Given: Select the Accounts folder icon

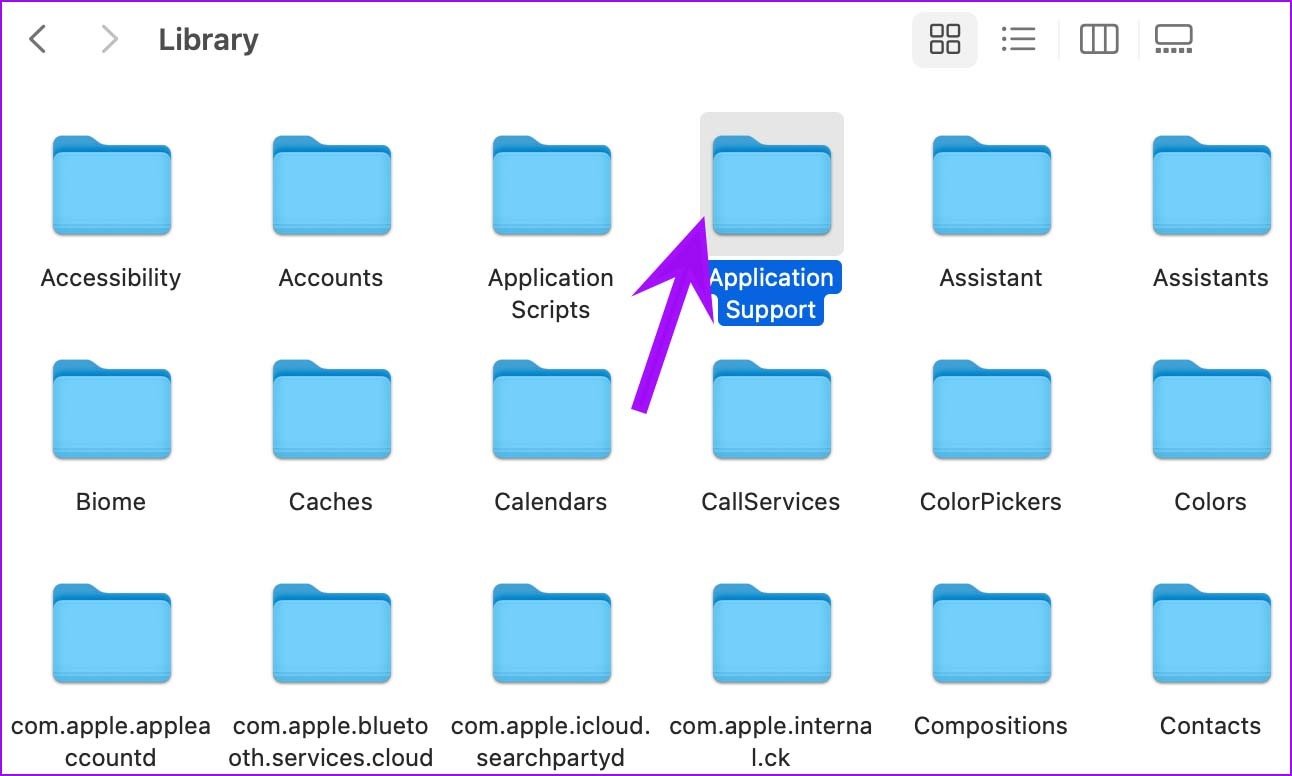Looking at the screenshot, I should 331,185.
